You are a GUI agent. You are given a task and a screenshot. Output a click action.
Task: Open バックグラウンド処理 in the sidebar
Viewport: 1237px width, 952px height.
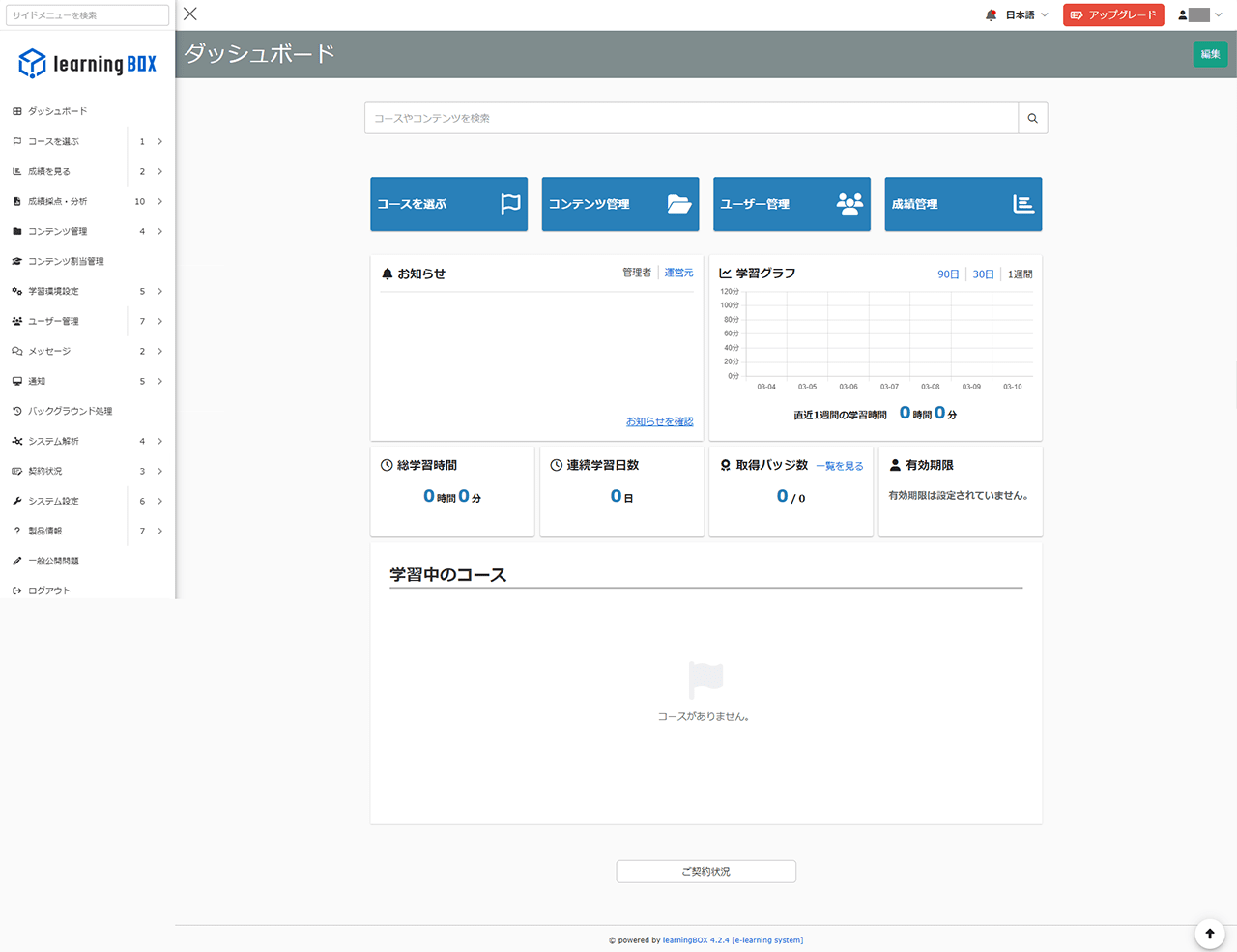coord(68,411)
